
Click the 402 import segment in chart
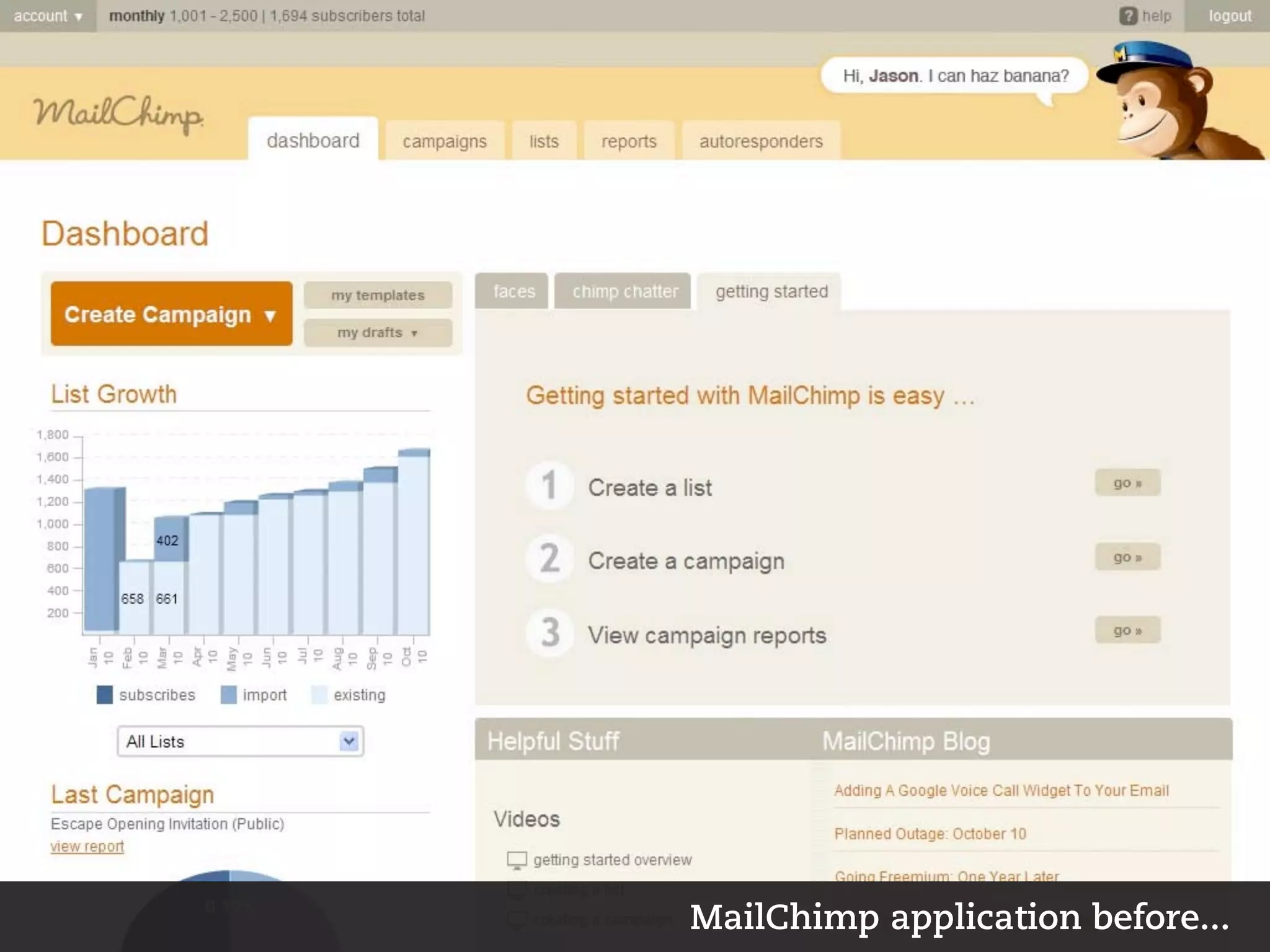pyautogui.click(x=170, y=539)
